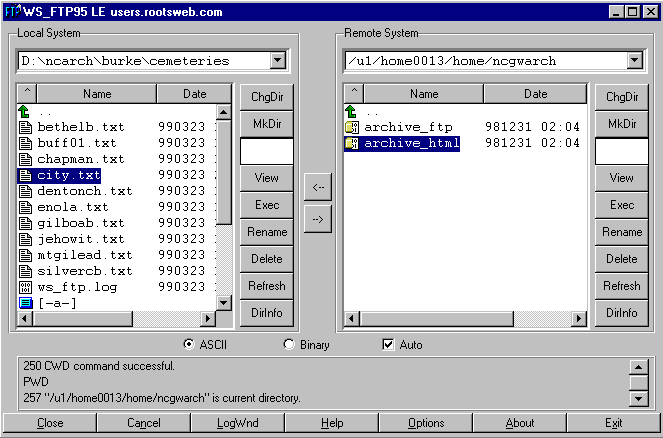Select the archive_html remote folder icon
663x438 pixels.
point(351,143)
